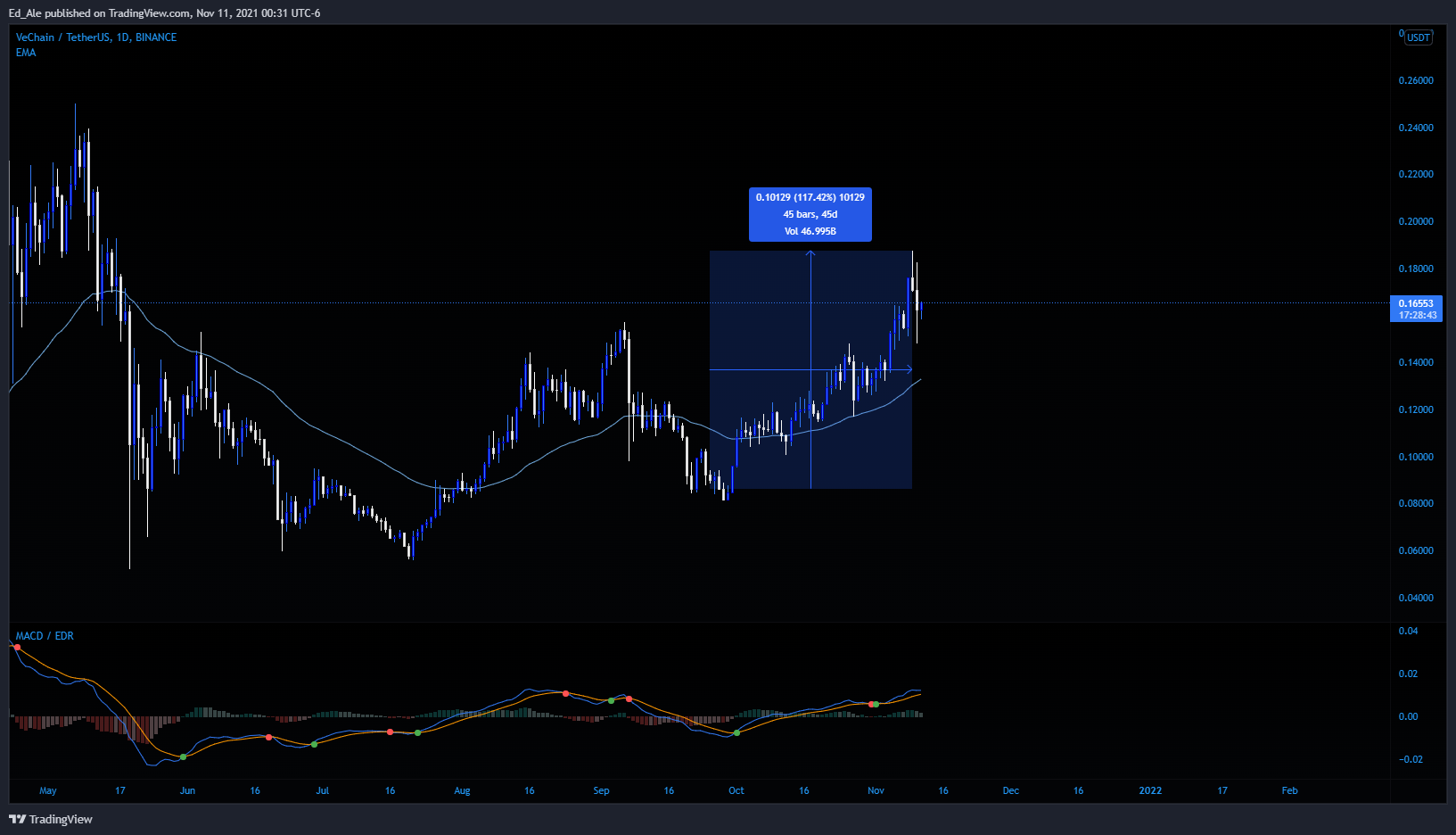This screenshot has width=1456, height=835.
Task: Click the Sep label on time axis
Action: (x=602, y=790)
